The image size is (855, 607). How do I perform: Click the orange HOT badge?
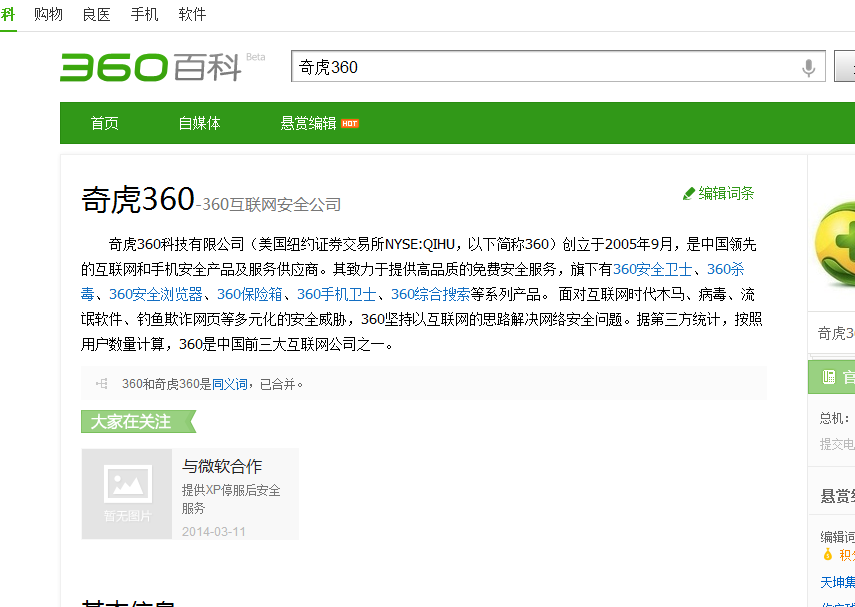coord(350,124)
